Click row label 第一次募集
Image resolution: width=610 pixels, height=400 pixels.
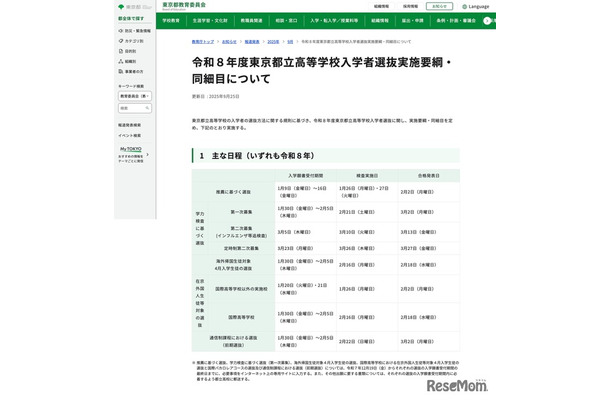[x=241, y=212]
